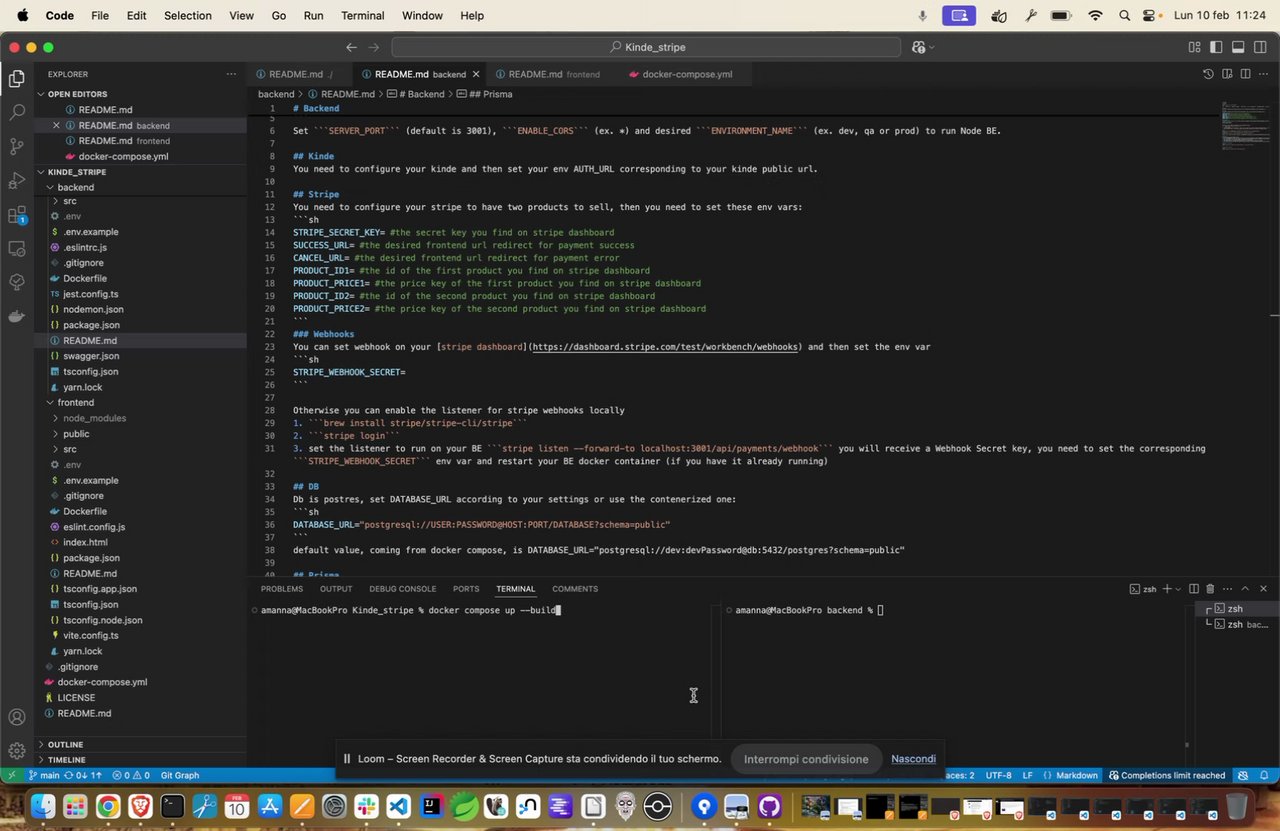Image resolution: width=1280 pixels, height=831 pixels.
Task: Open the Accounts menu in activity bar
Action: click(x=16, y=717)
